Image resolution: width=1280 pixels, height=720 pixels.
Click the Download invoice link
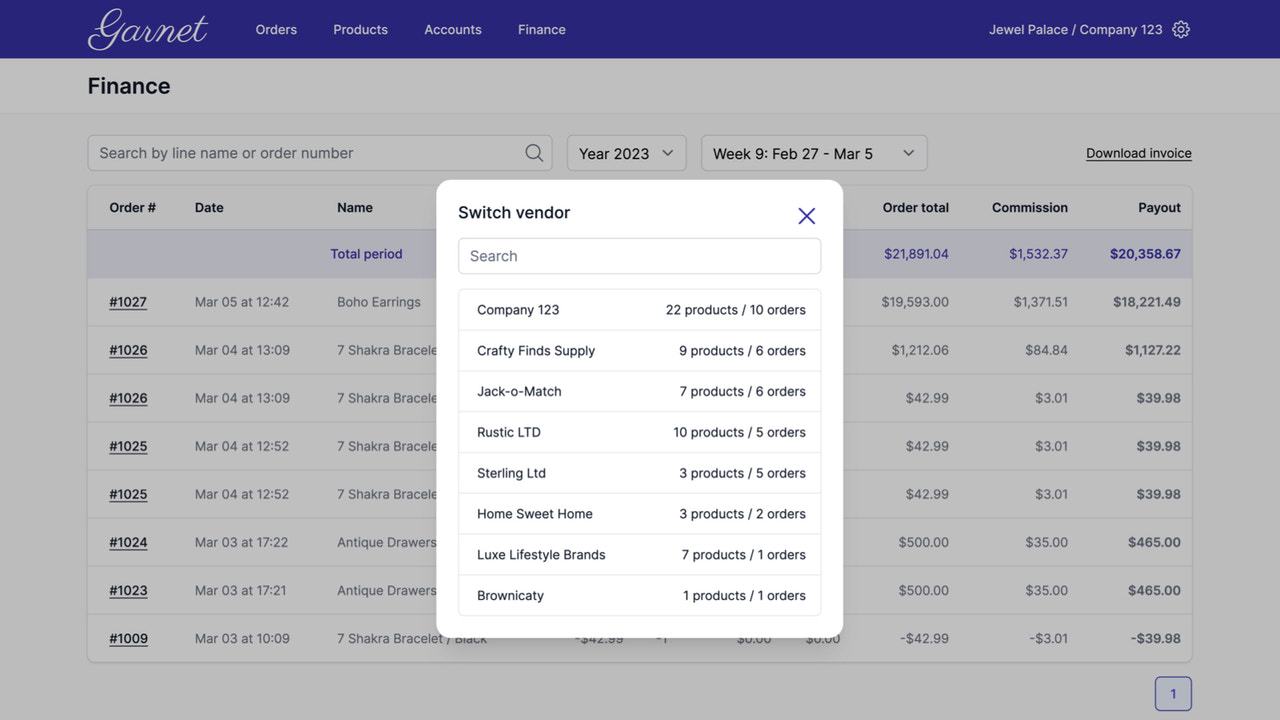(x=1138, y=152)
